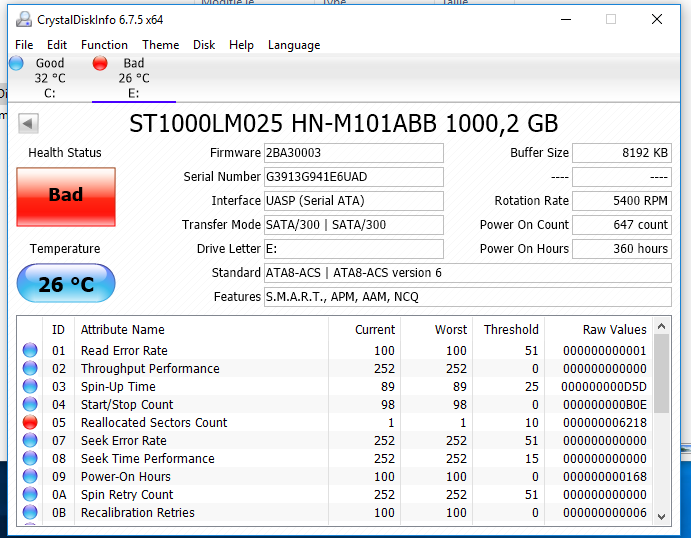Minimize the CrystalDiskInfo window
Screen dimensions: 691x538
tap(566, 19)
